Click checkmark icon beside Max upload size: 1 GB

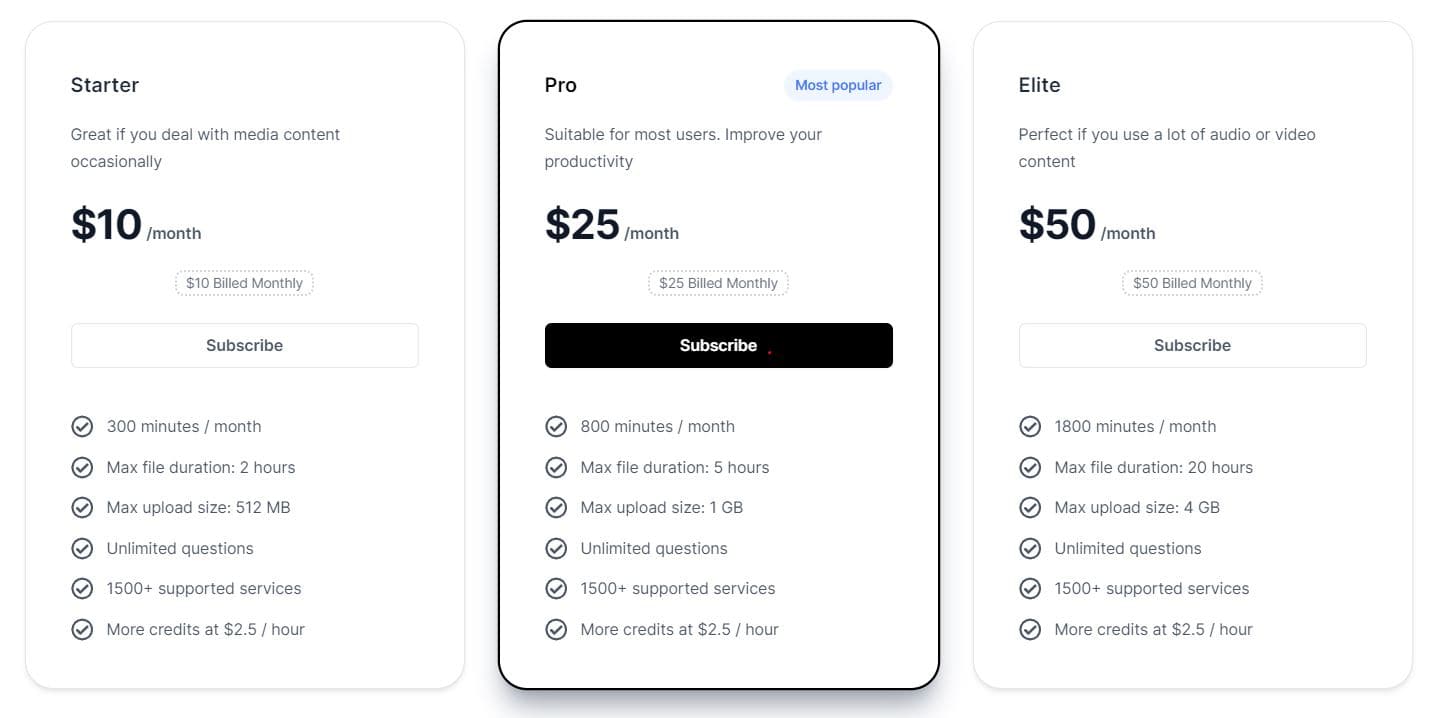556,508
